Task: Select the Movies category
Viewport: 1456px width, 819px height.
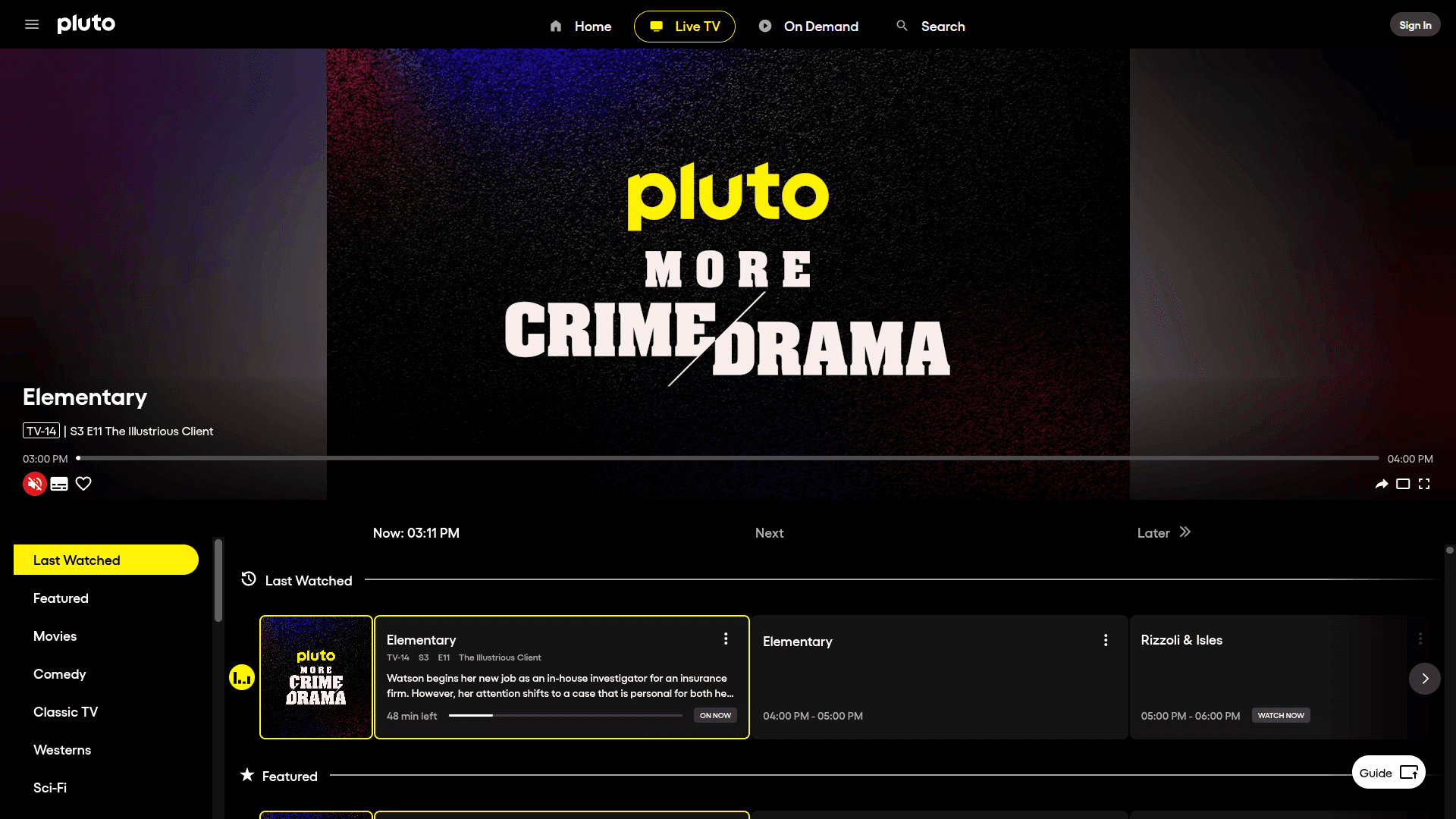Action: click(x=55, y=636)
